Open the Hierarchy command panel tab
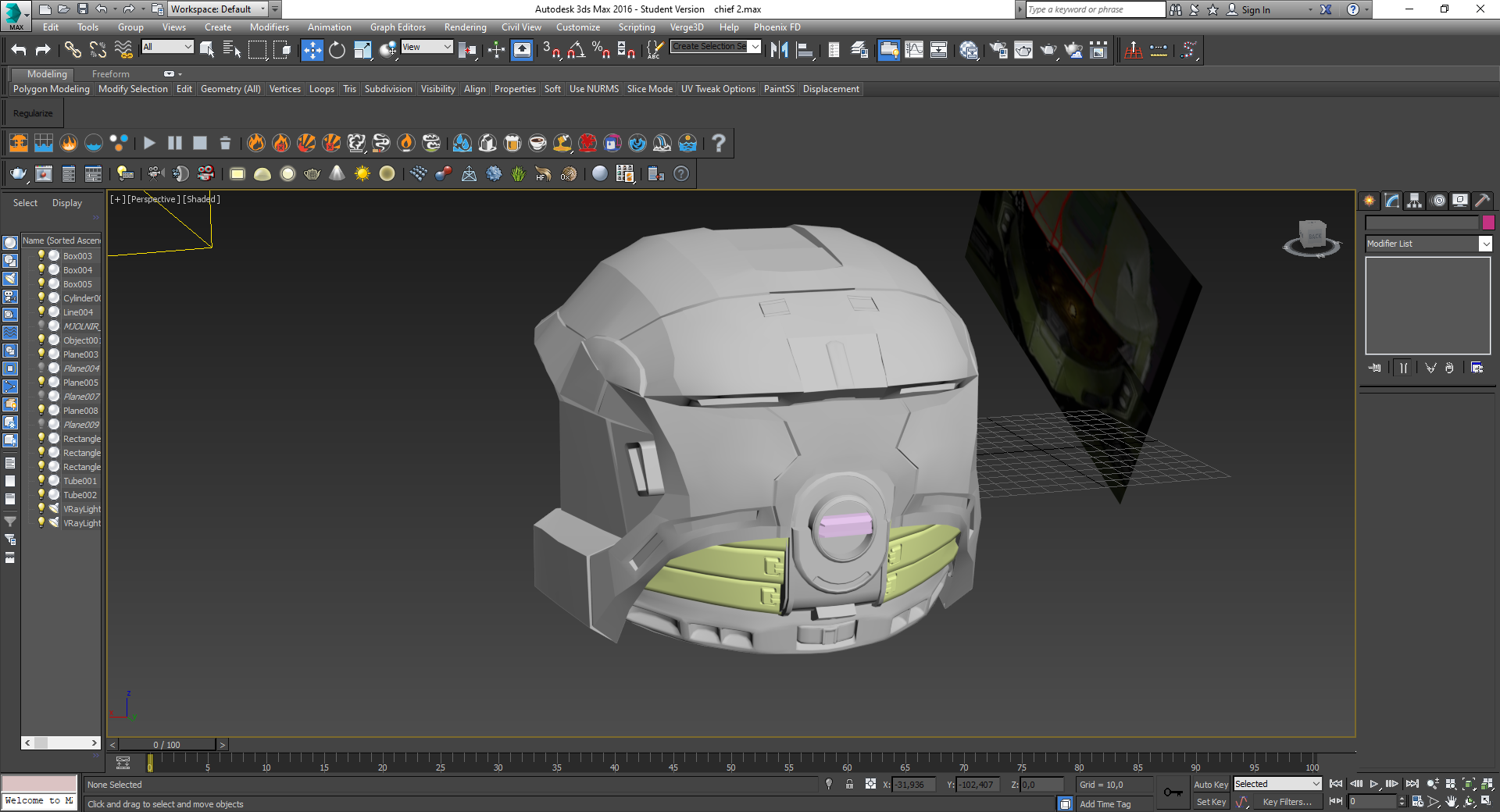1500x812 pixels. 1415,201
